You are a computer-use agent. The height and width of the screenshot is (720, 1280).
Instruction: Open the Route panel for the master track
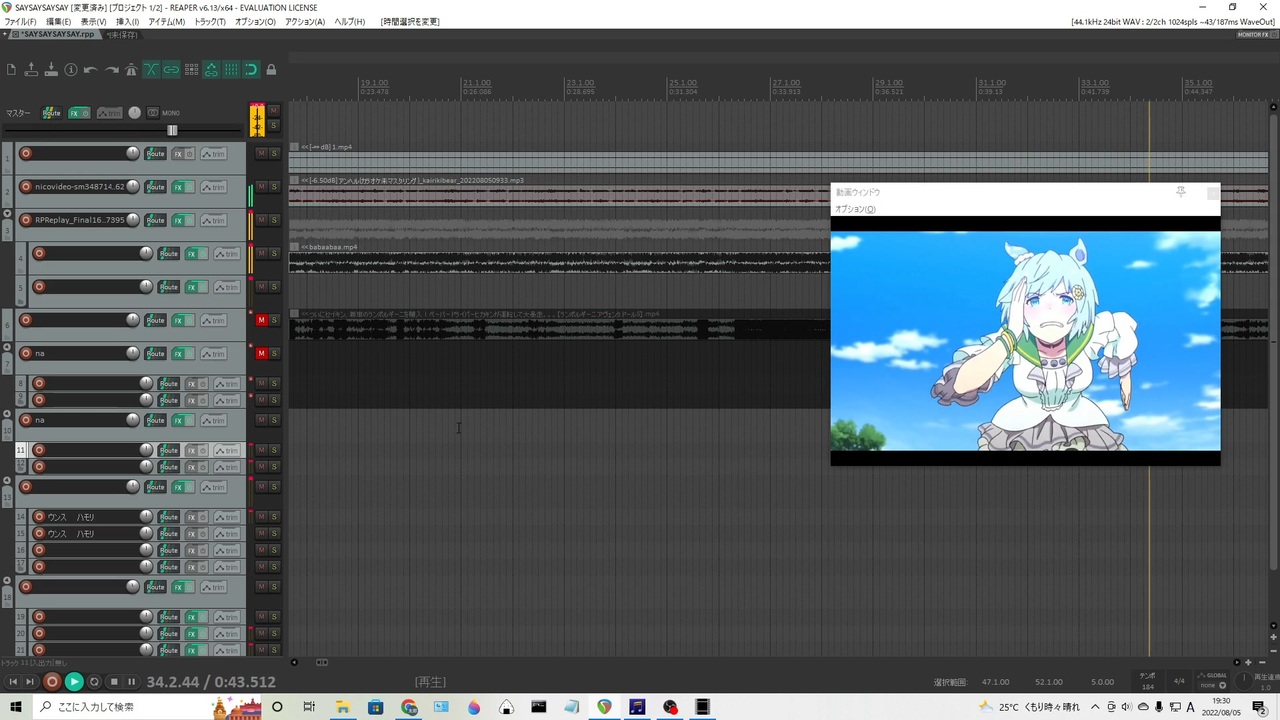tap(51, 112)
